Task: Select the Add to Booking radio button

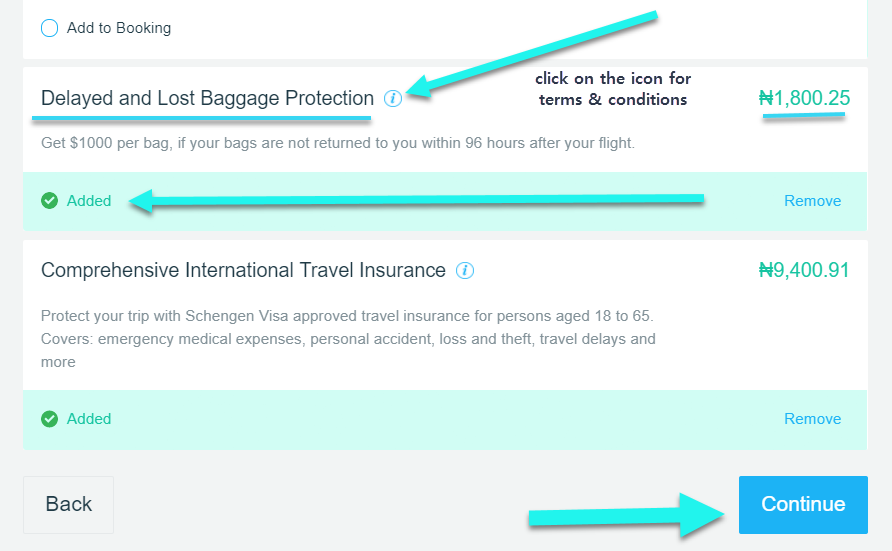Action: [x=49, y=28]
